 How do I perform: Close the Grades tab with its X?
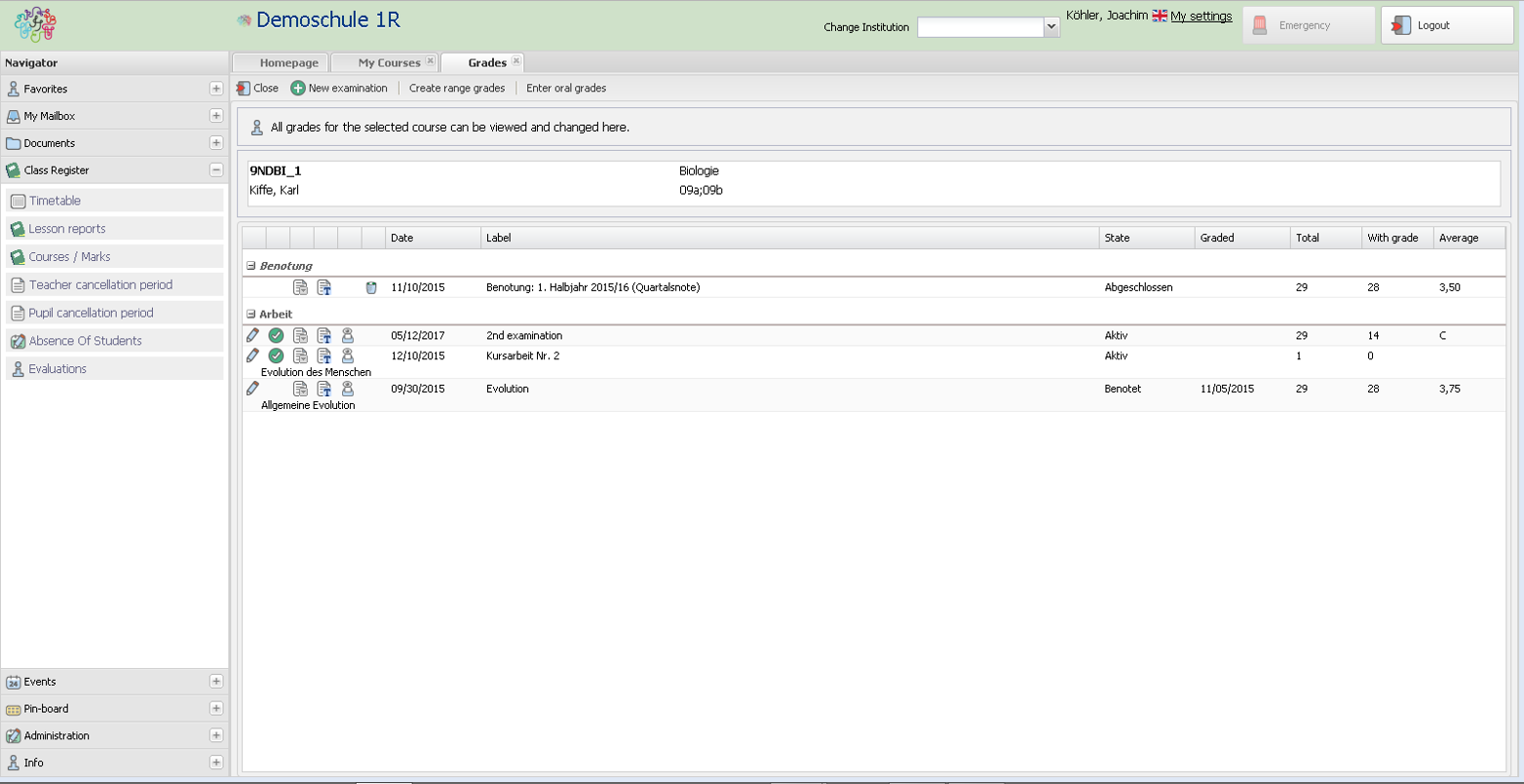coord(516,61)
